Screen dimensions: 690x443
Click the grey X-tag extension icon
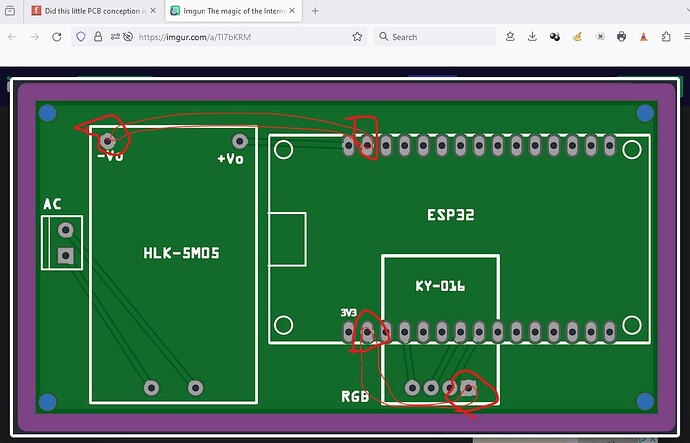coord(600,37)
